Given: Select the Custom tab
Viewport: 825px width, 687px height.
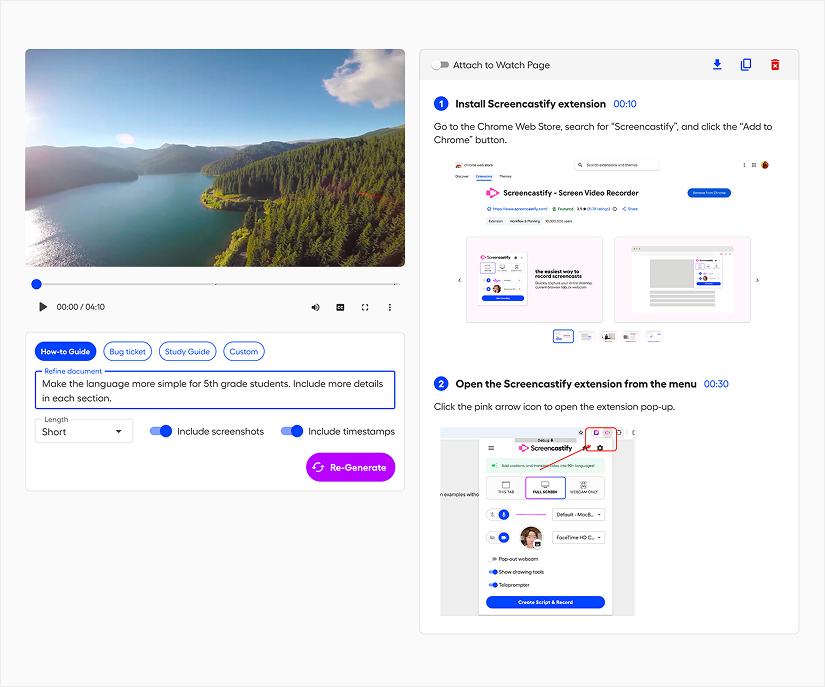Looking at the screenshot, I should [244, 351].
